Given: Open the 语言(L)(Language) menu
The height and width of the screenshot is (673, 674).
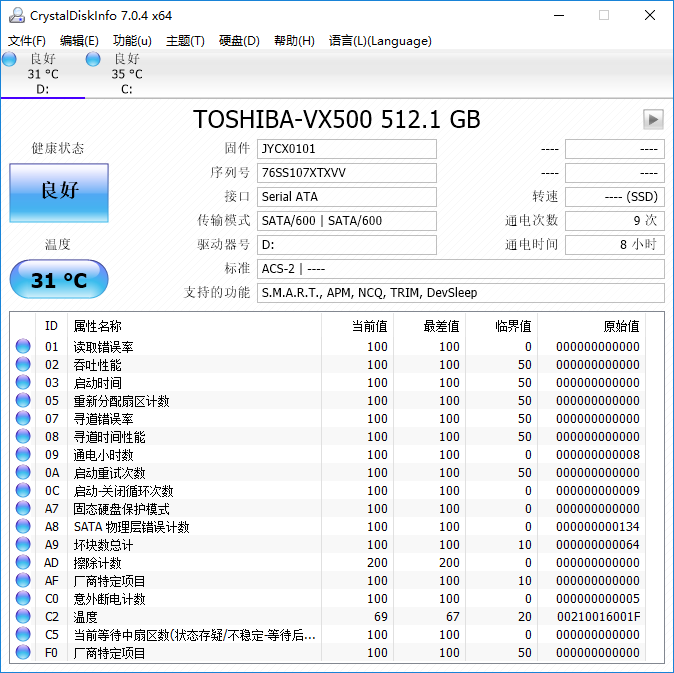Looking at the screenshot, I should point(380,41).
